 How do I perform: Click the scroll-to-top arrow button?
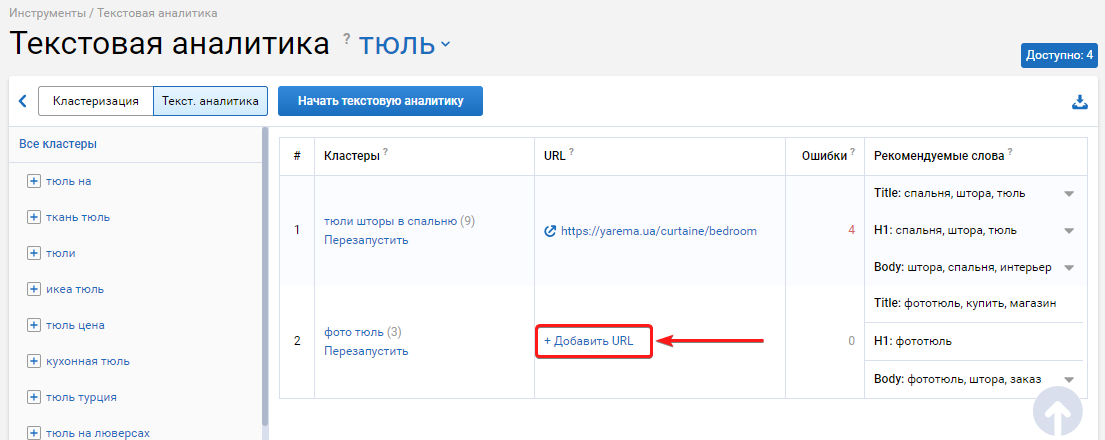[1057, 410]
